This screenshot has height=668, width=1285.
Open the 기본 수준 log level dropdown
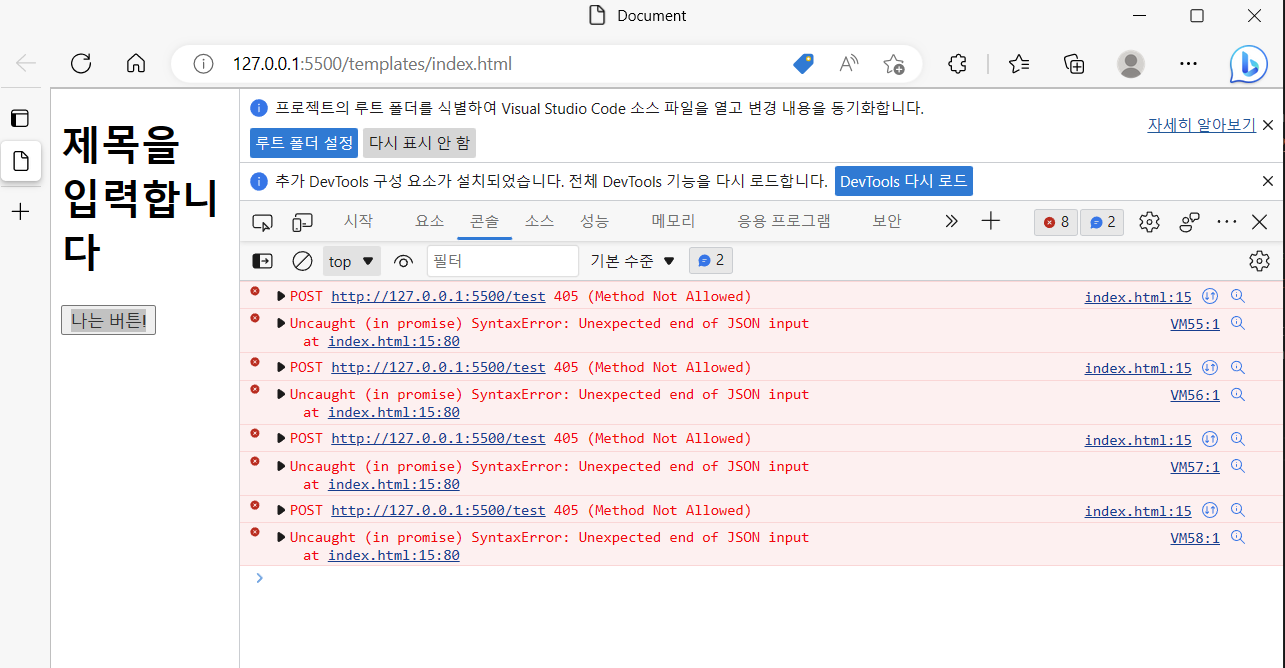point(633,261)
